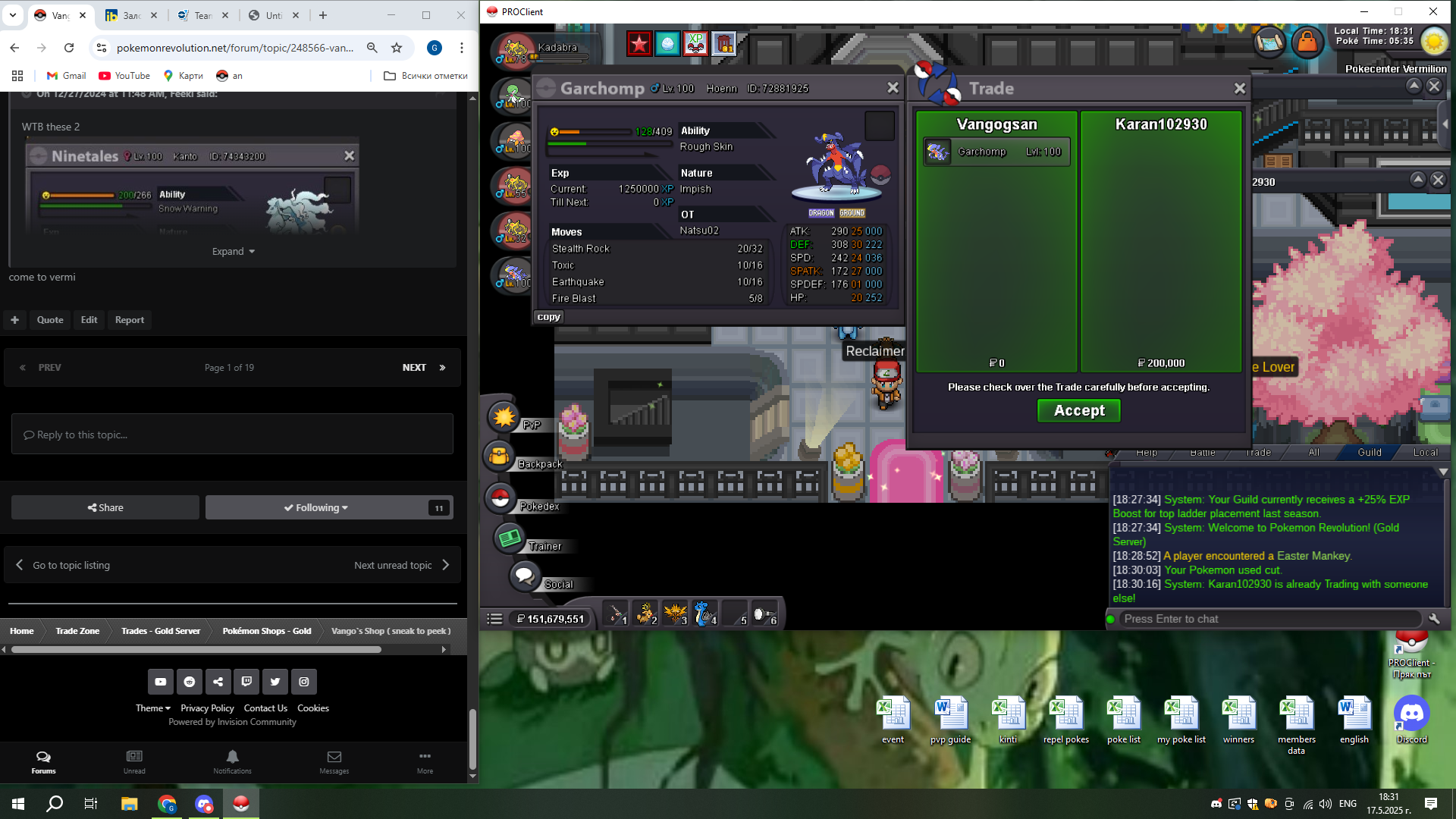Click the chat input field
The height and width of the screenshot is (819, 1456).
click(1269, 619)
